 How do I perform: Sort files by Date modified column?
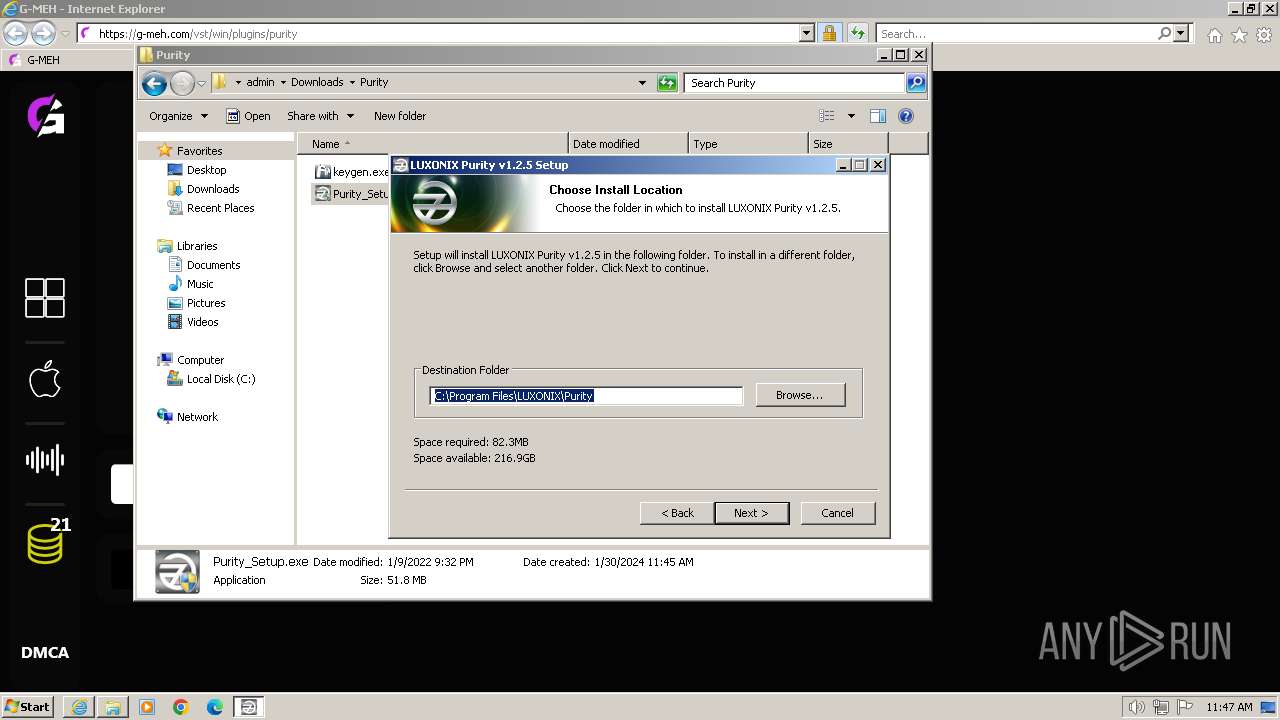point(628,144)
